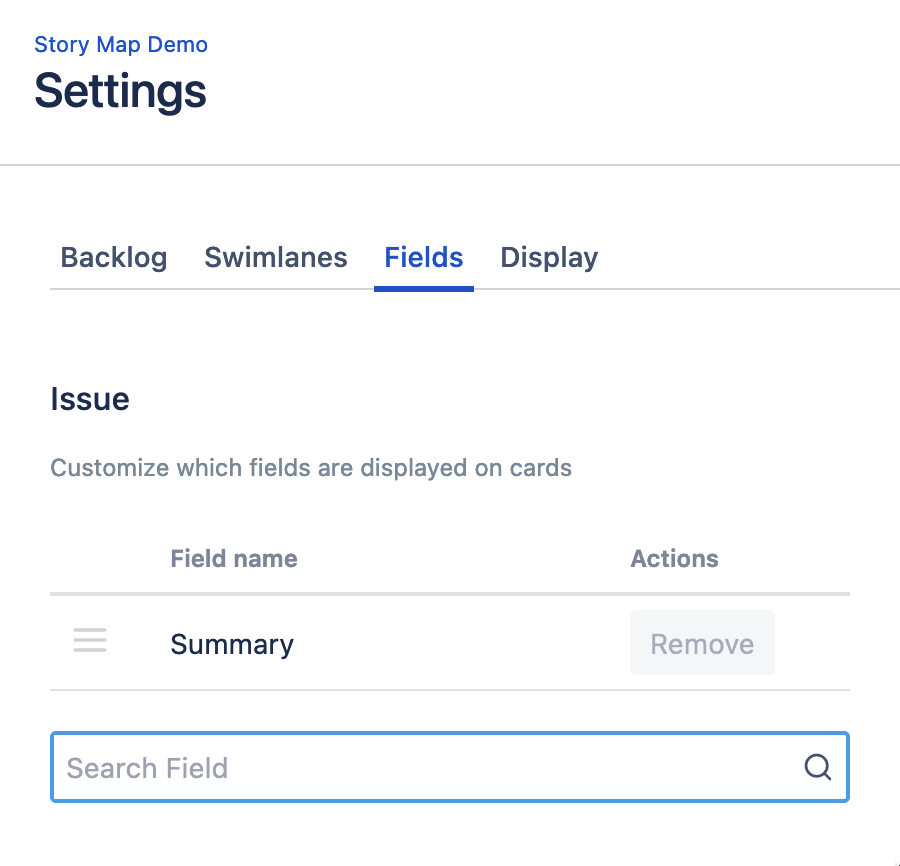The image size is (900, 866).
Task: Click the active Fields tab underline indicator
Action: (423, 288)
